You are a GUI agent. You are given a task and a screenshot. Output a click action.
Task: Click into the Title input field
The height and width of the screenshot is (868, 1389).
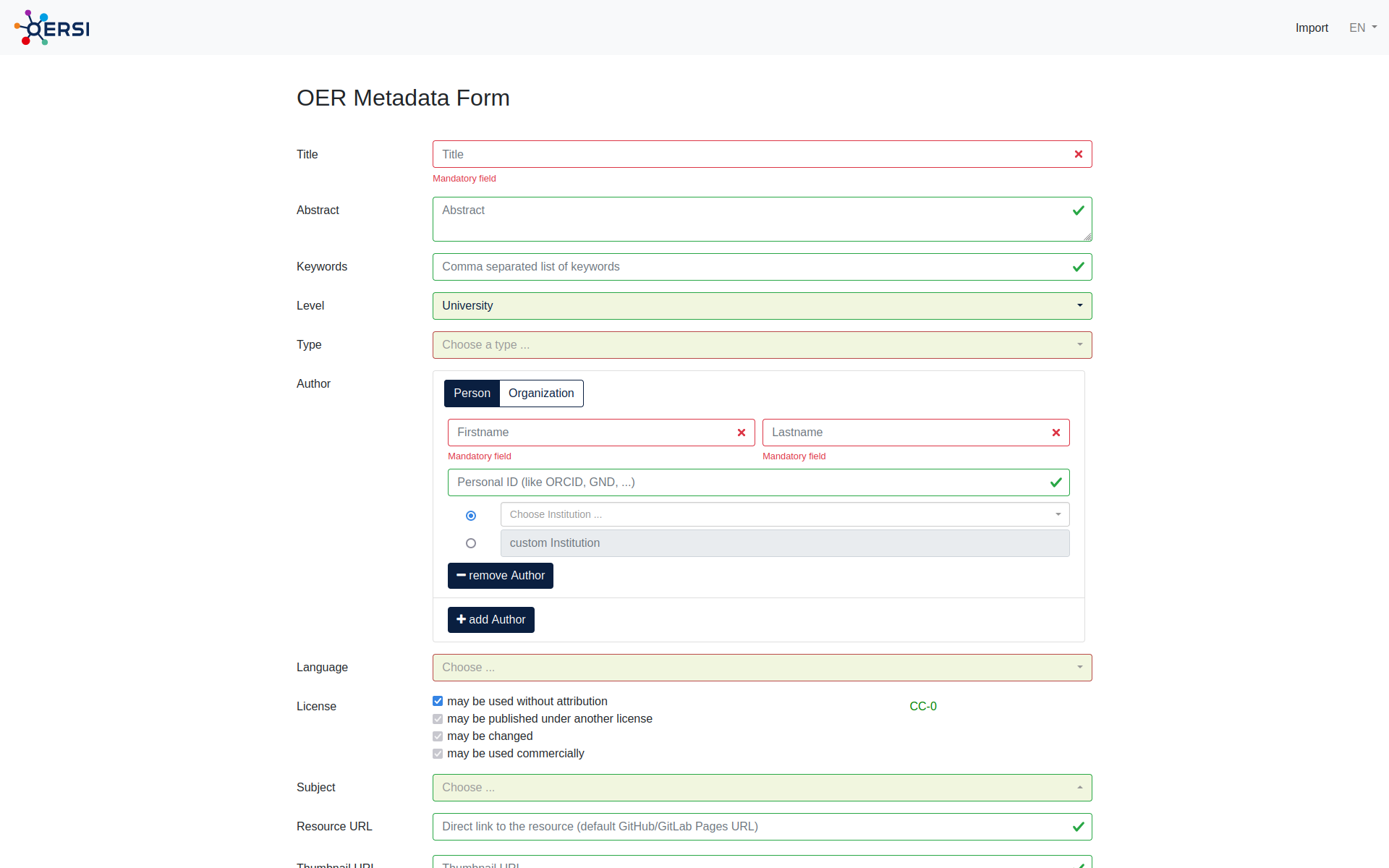point(752,154)
